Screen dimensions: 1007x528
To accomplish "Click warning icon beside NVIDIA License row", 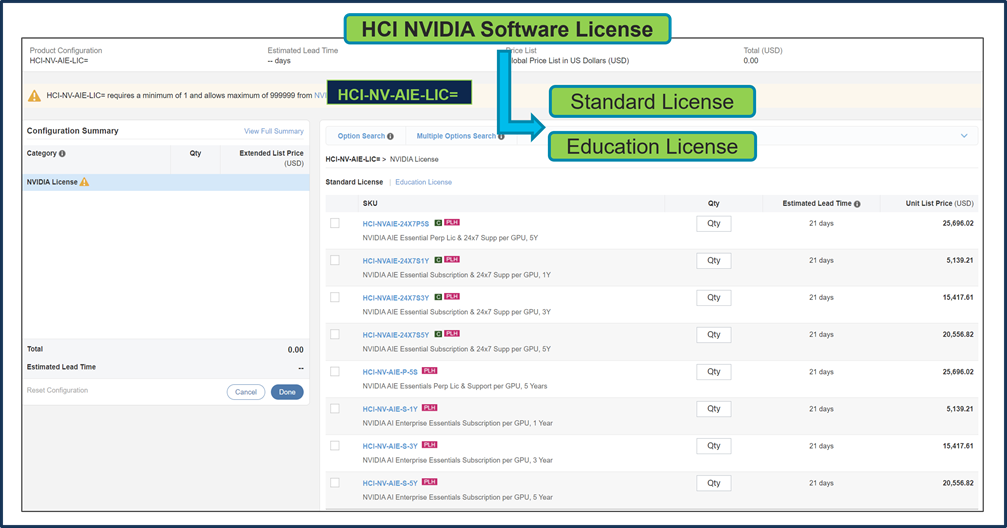I will pyautogui.click(x=84, y=182).
